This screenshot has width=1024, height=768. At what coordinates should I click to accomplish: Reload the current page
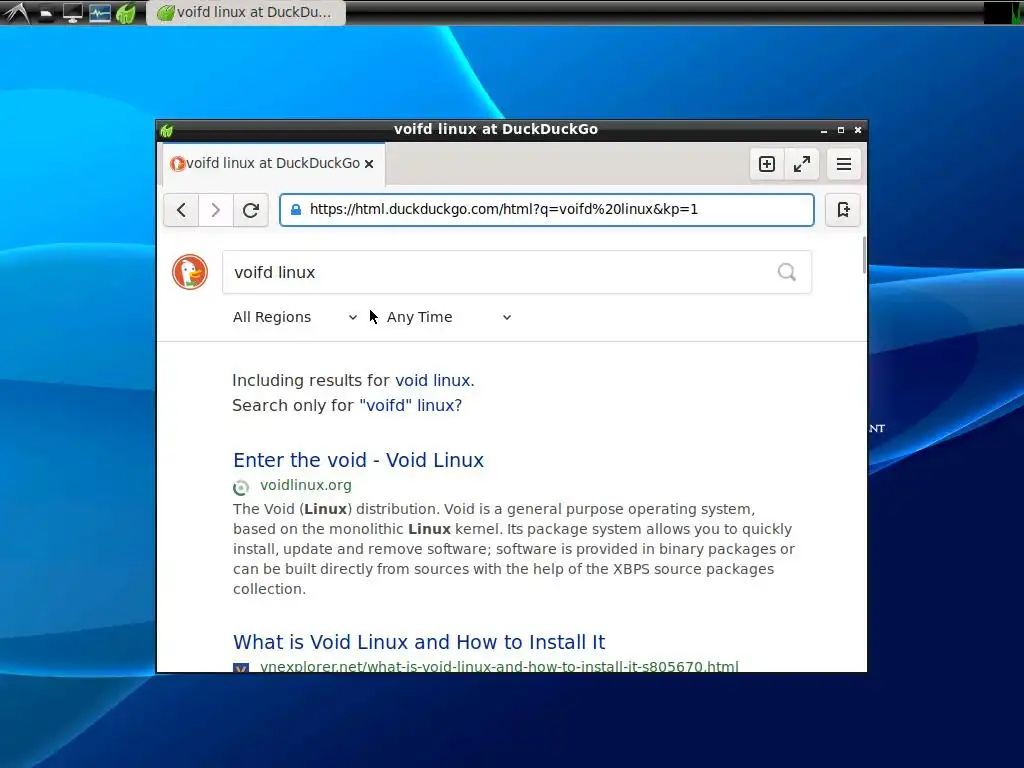point(251,210)
